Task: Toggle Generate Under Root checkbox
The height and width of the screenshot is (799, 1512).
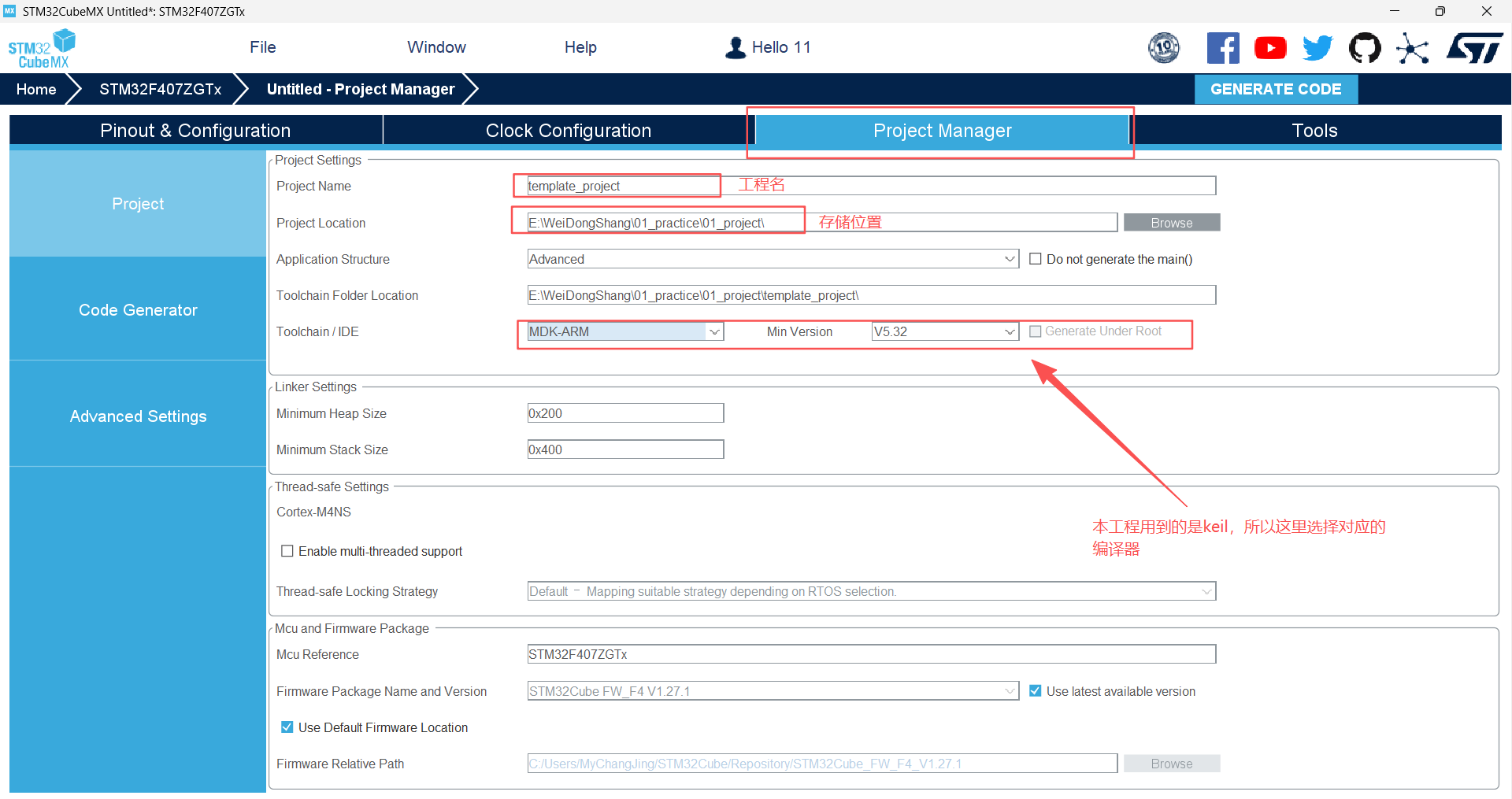Action: pos(1036,331)
